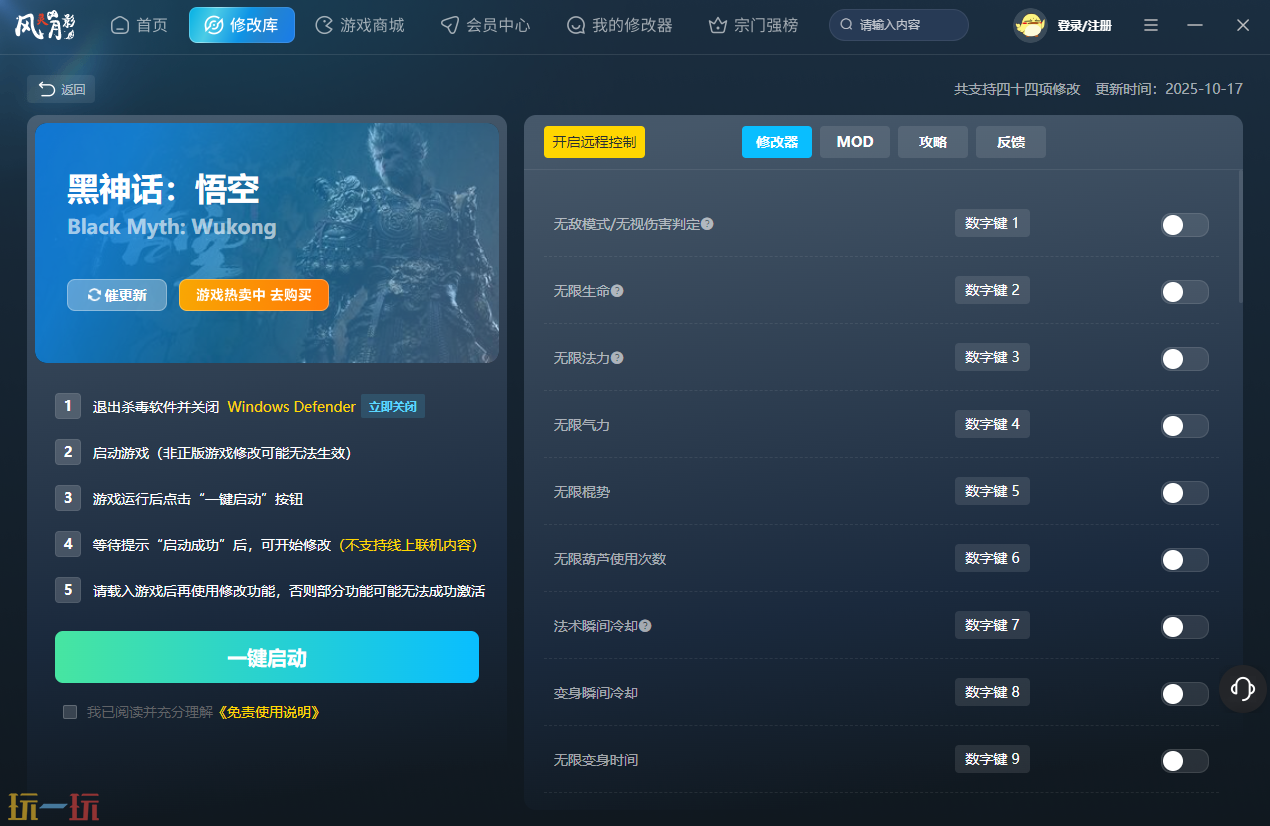Viewport: 1270px width, 826px height.
Task: Switch on 无限葫芦使用次数
Action: (1185, 560)
